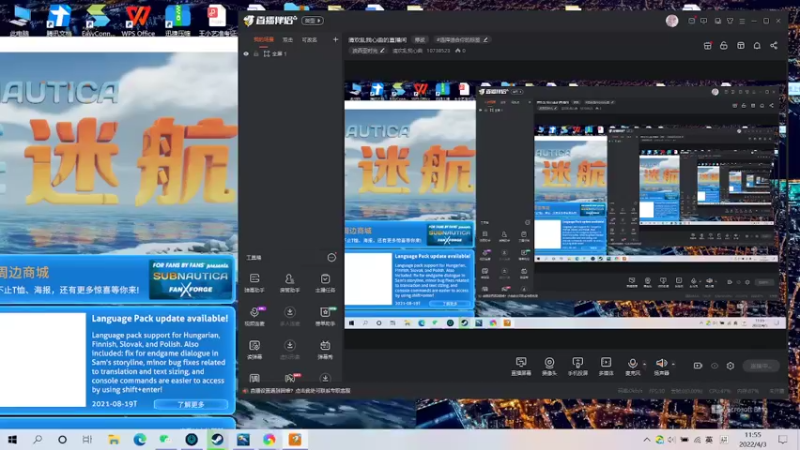The image size is (800, 450).
Task: Click learn-more button under Language Pack news
Action: tap(191, 404)
